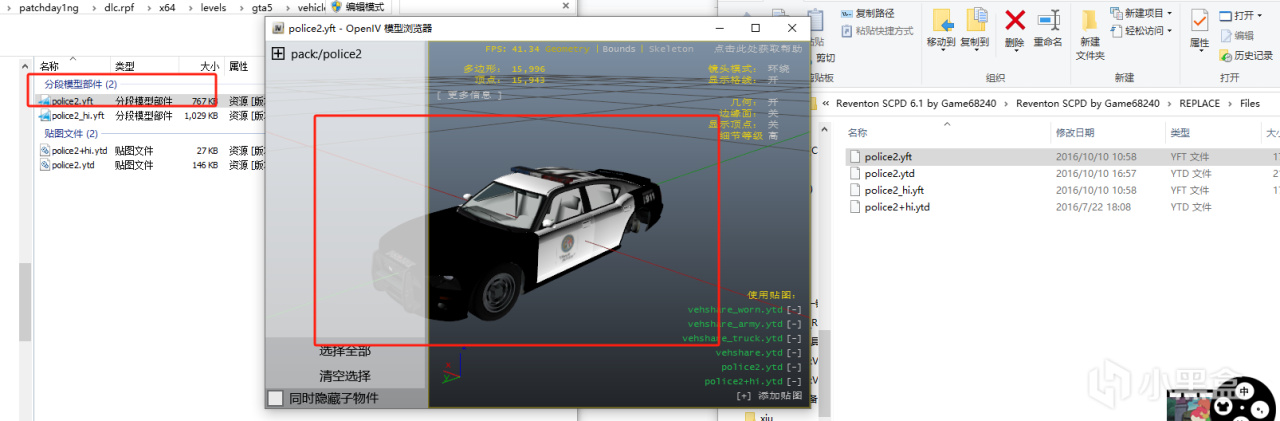This screenshot has width=1280, height=421.
Task: Toggle 边缘面 wireframe setting
Action: (x=772, y=113)
